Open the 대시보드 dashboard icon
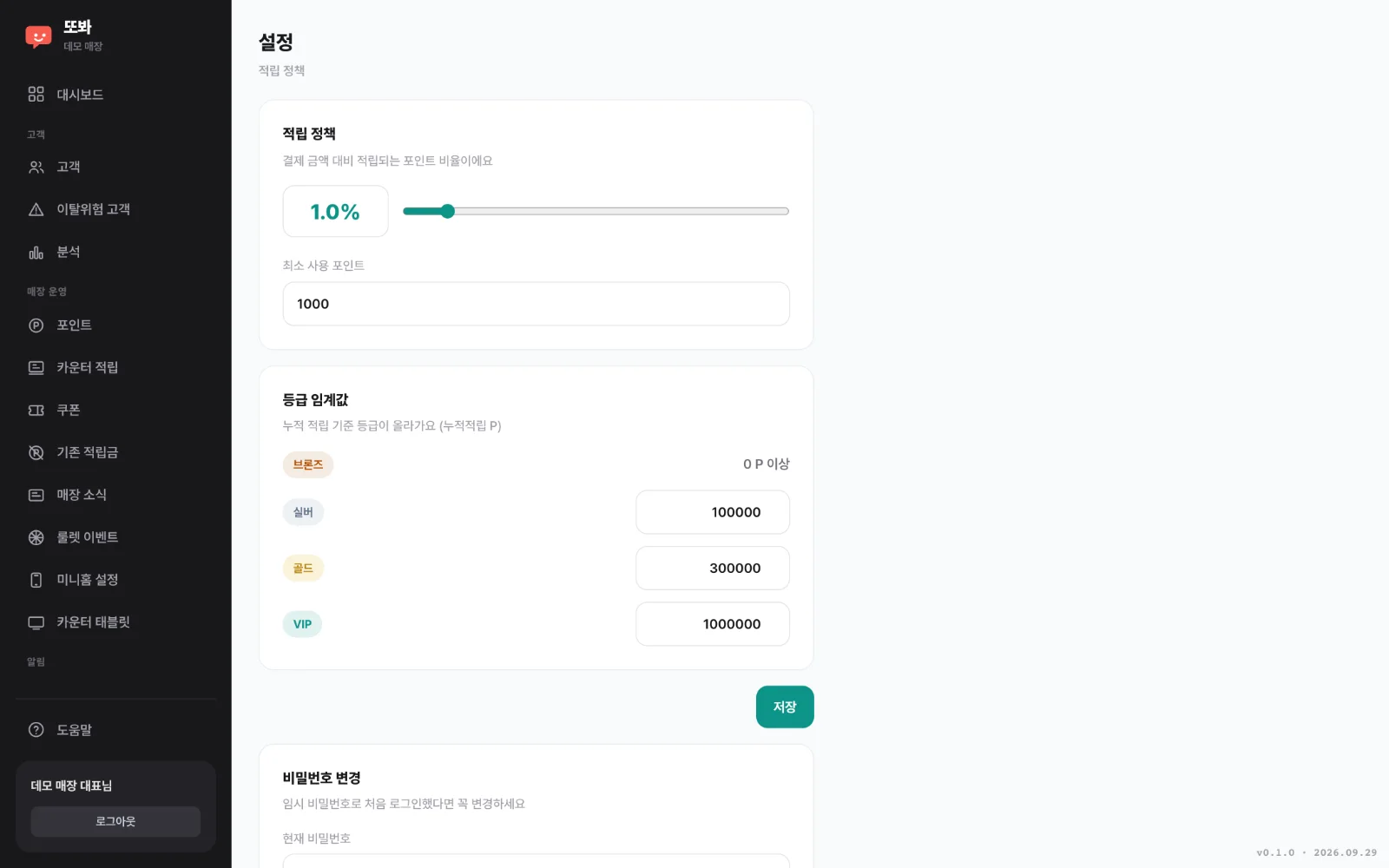1389x868 pixels. (x=36, y=95)
